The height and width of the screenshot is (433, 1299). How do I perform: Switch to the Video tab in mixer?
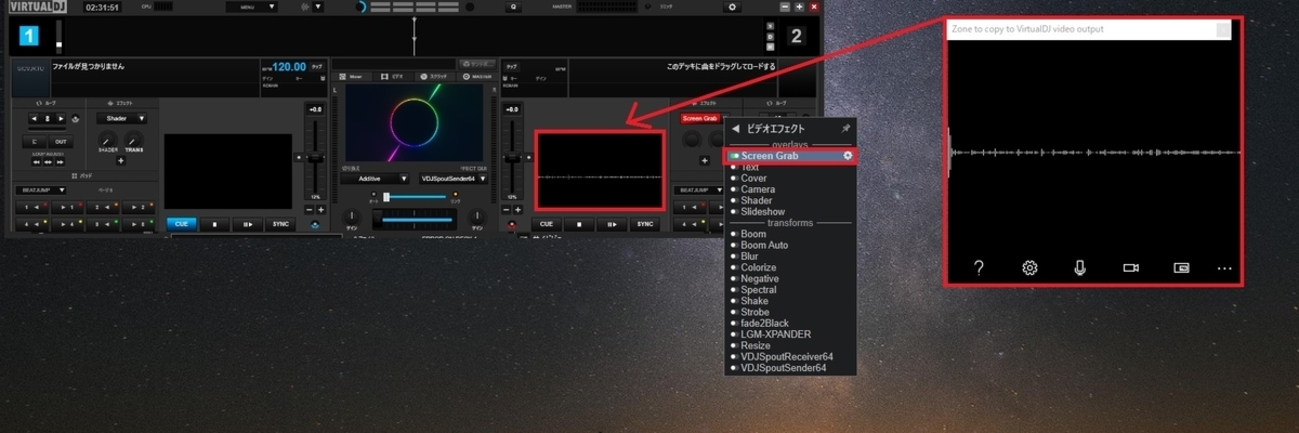tap(392, 77)
